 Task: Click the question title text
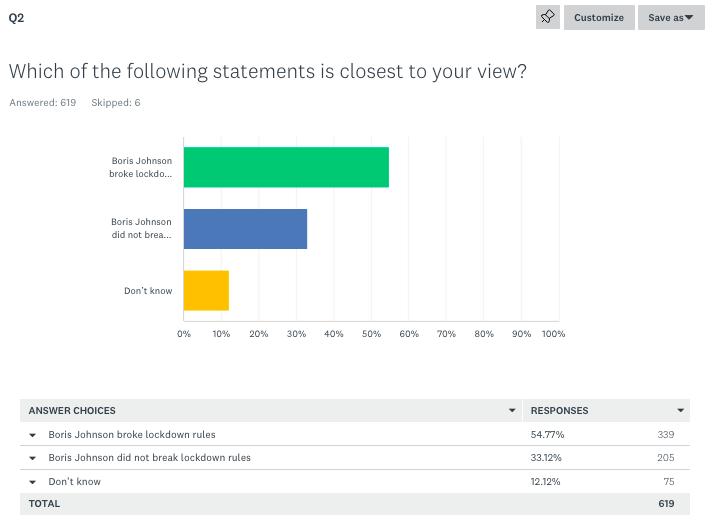(x=267, y=72)
